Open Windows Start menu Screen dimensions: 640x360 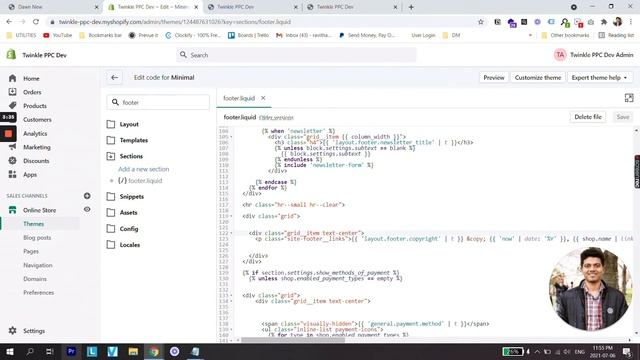(10, 351)
